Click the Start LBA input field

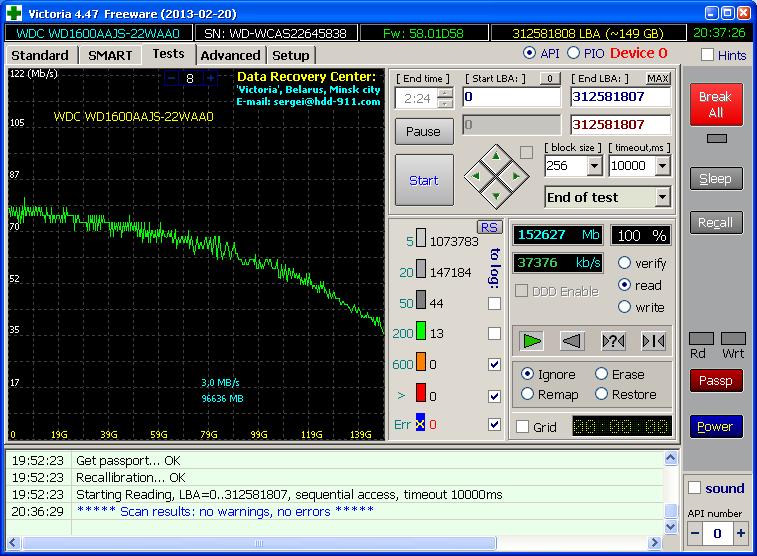[x=512, y=97]
